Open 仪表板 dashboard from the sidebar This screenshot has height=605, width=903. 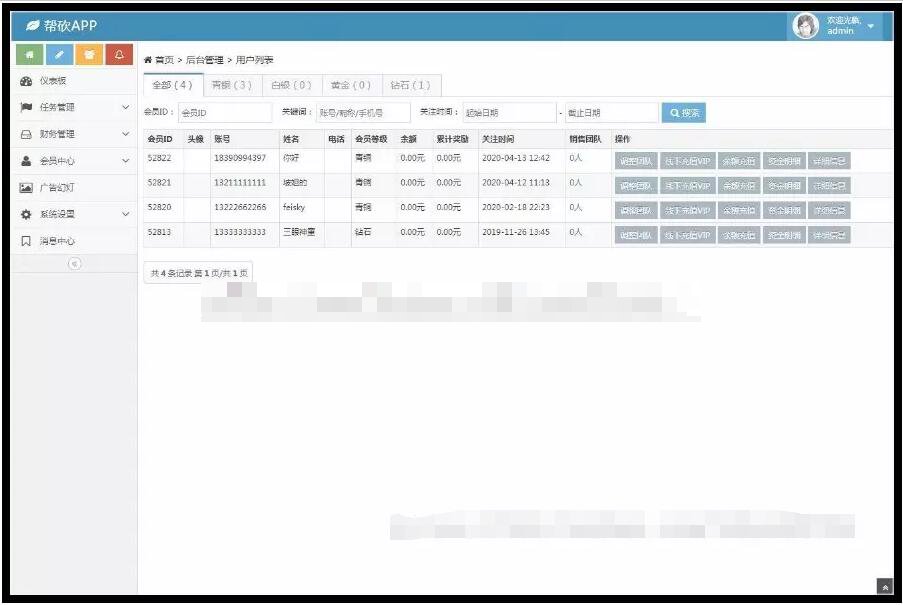pos(74,81)
